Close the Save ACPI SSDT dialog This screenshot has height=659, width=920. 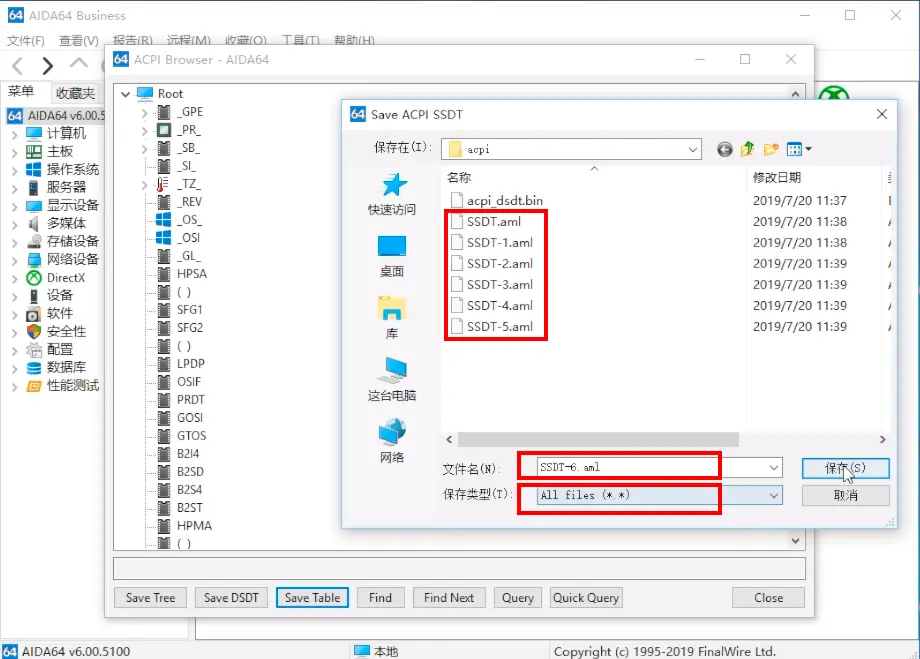[x=882, y=114]
